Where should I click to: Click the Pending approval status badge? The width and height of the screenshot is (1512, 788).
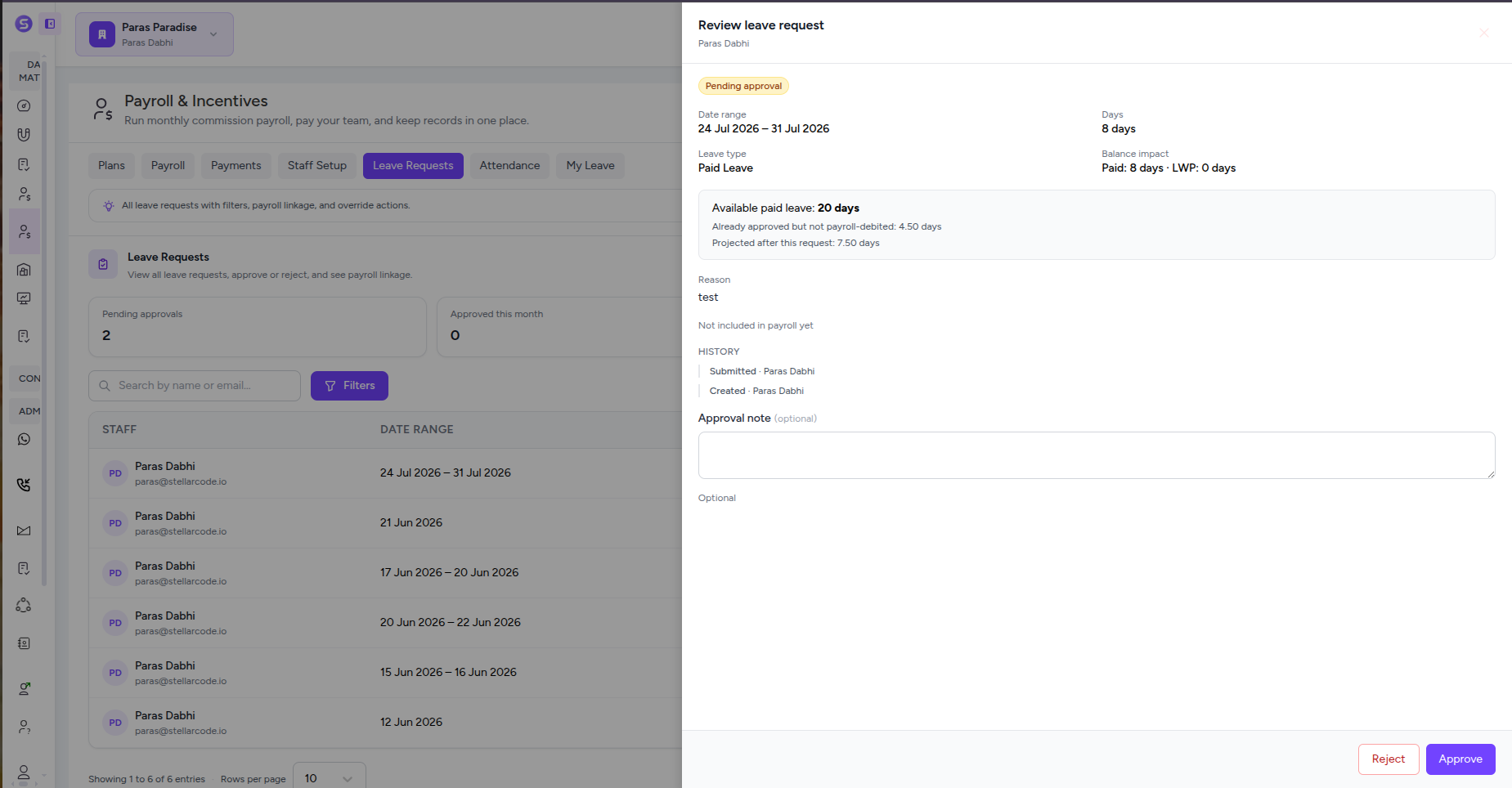tap(743, 86)
